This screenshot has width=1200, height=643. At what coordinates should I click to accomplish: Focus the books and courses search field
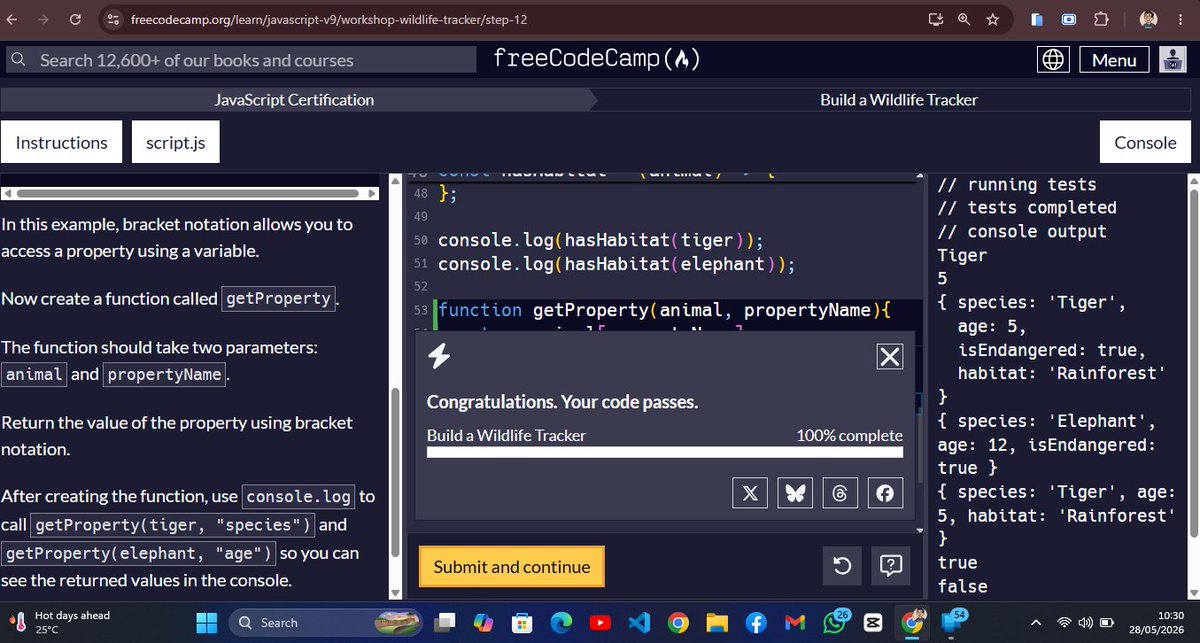point(240,60)
